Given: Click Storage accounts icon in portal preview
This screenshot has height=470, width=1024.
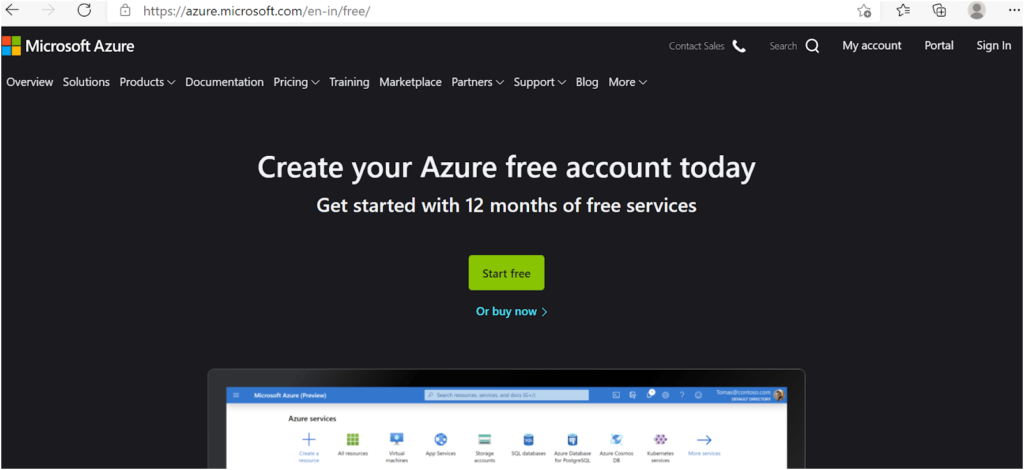Looking at the screenshot, I should pyautogui.click(x=484, y=439).
